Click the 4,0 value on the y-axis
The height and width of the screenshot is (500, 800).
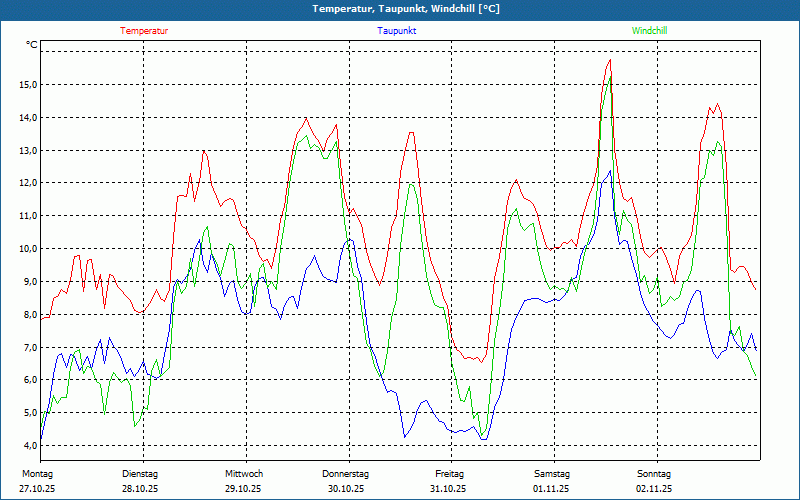(x=29, y=445)
